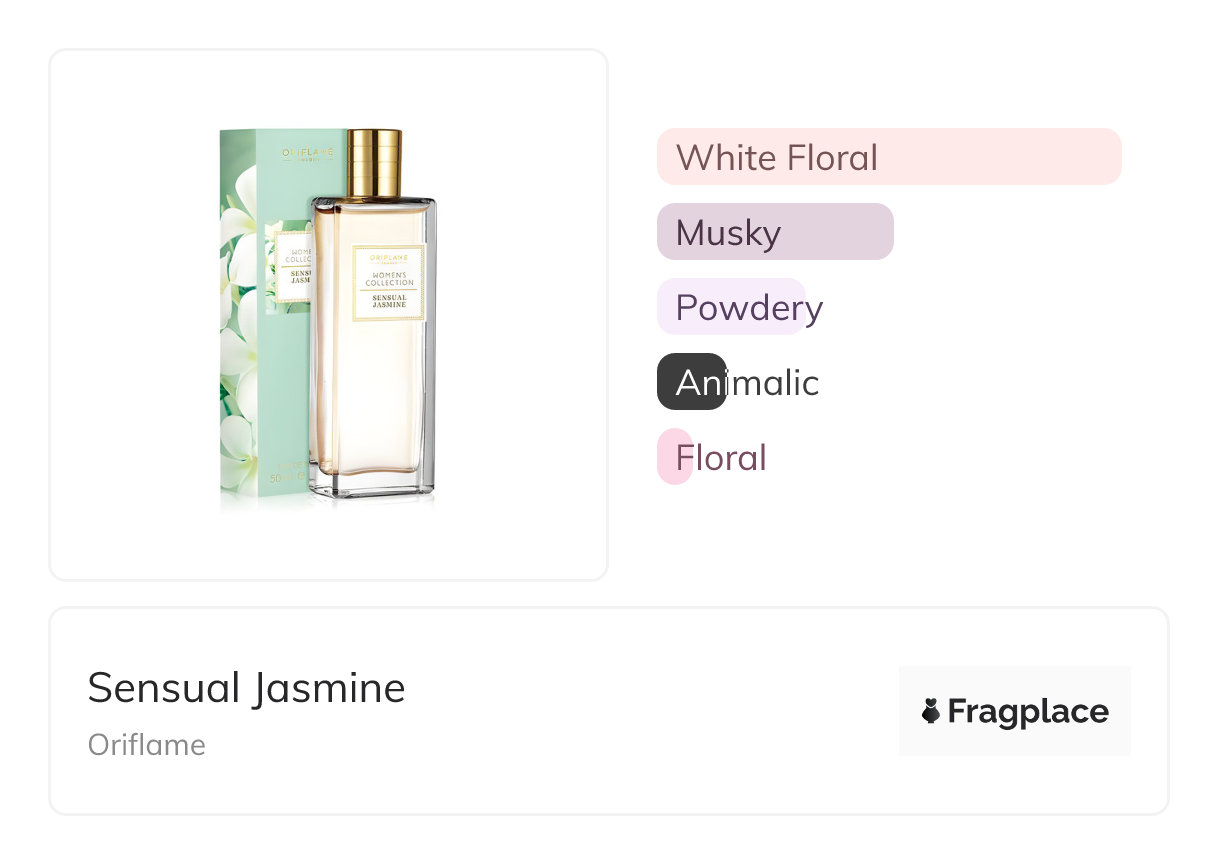Select the Musky accord bar
Screen dimensions: 1218x864
(775, 232)
